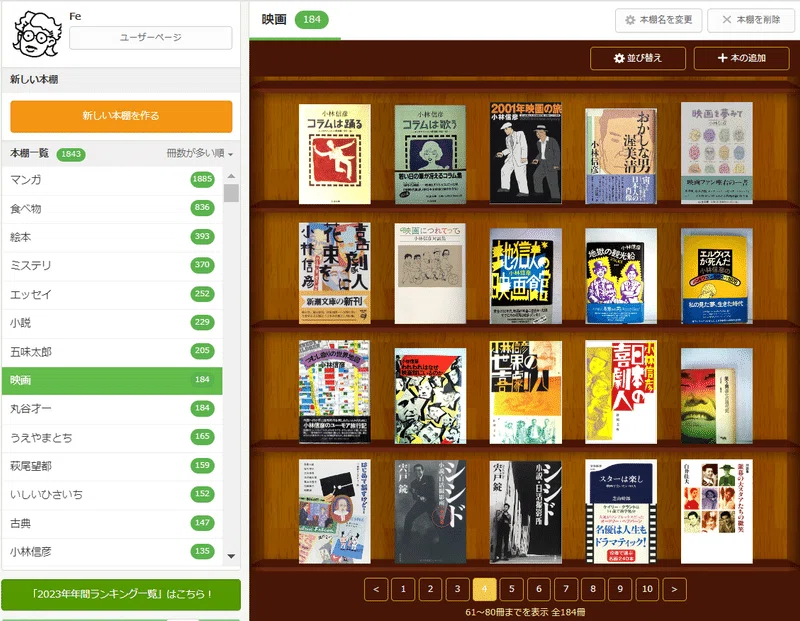This screenshot has width=800, height=621.
Task: Open book コラムは歌う cover
Action: [430, 155]
